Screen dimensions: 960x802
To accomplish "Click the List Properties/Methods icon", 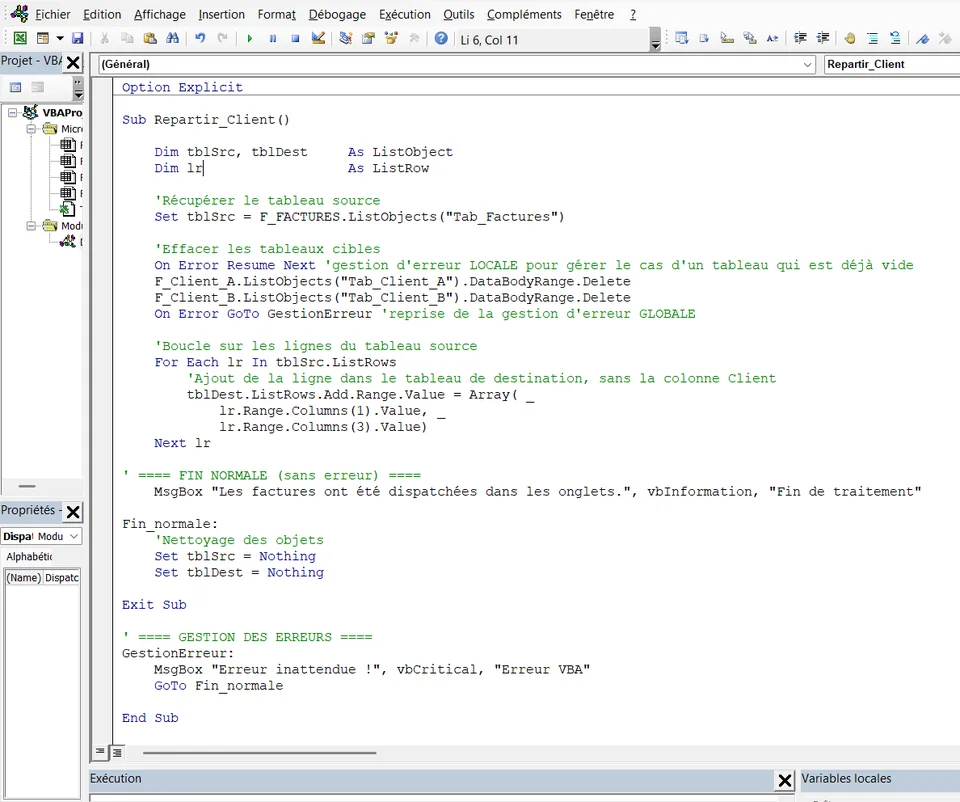I will pyautogui.click(x=681, y=38).
